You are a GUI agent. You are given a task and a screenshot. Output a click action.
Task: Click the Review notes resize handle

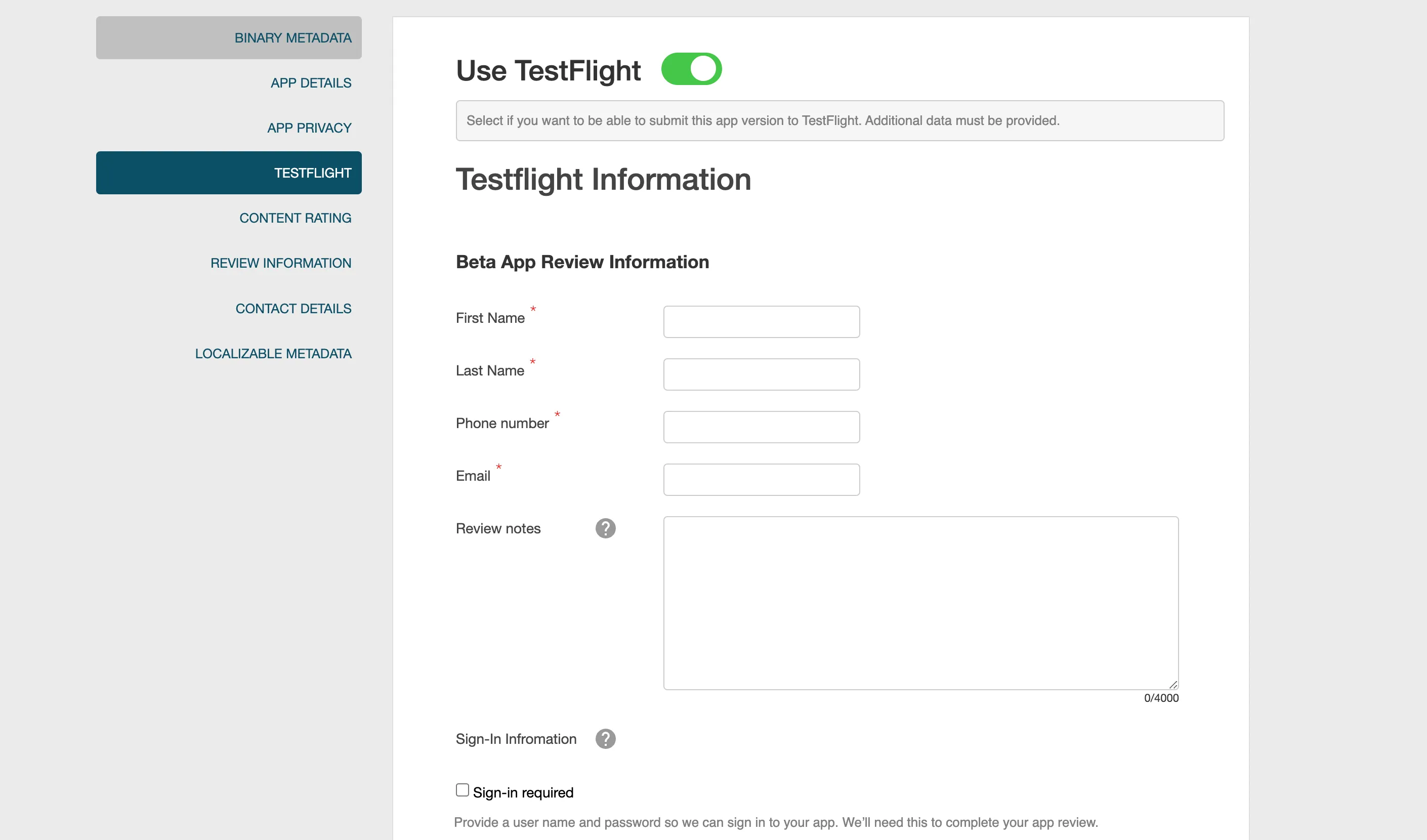coord(1173,685)
